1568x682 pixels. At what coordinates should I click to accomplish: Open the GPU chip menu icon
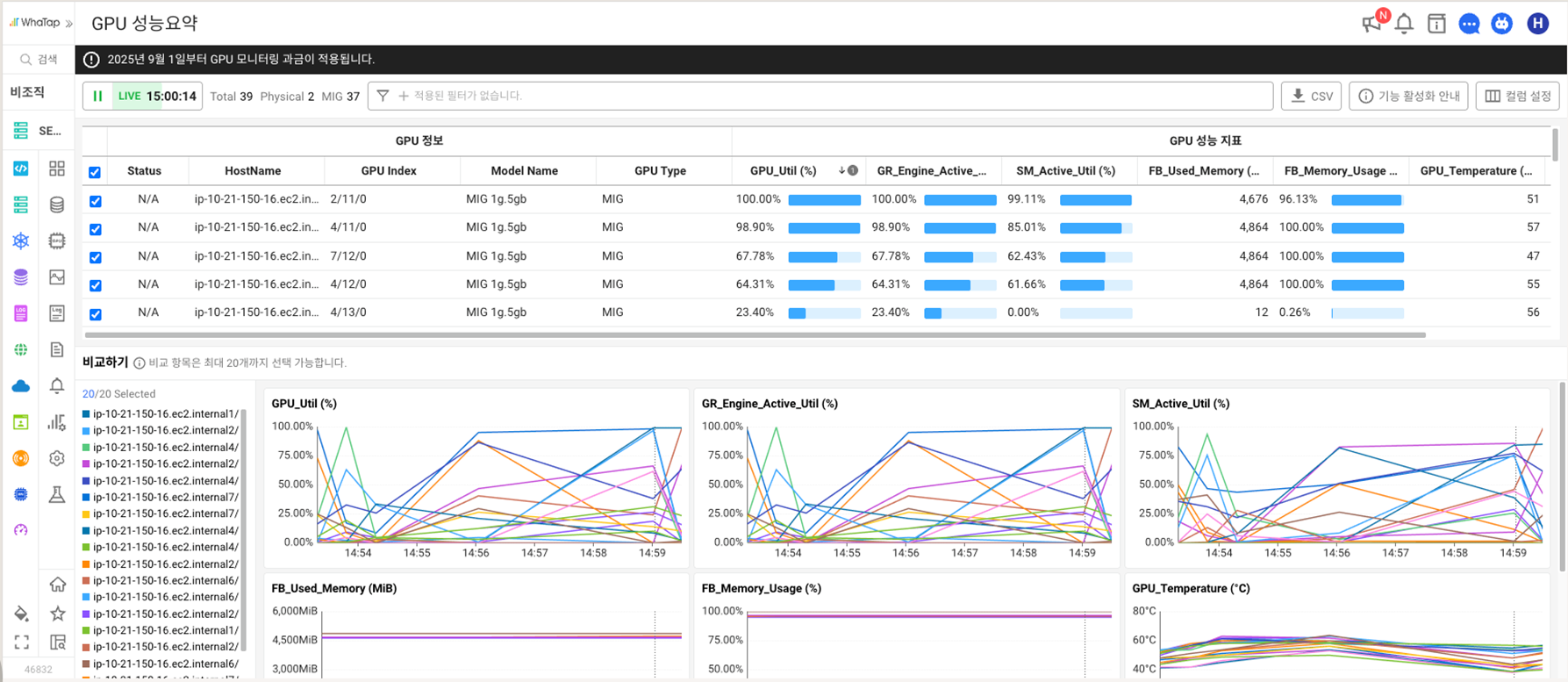coord(57,240)
